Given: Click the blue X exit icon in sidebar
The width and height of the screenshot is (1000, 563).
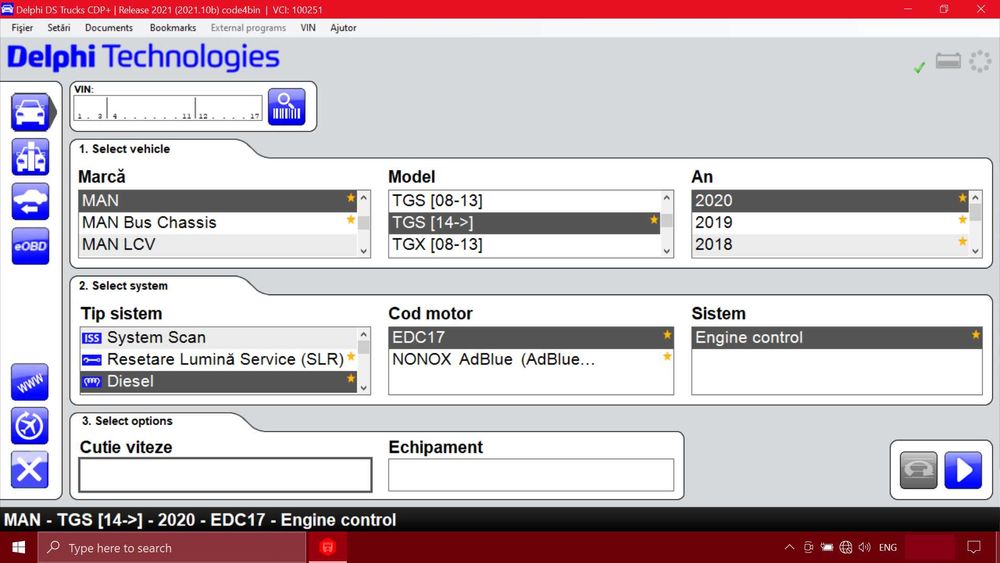Looking at the screenshot, I should coord(29,470).
